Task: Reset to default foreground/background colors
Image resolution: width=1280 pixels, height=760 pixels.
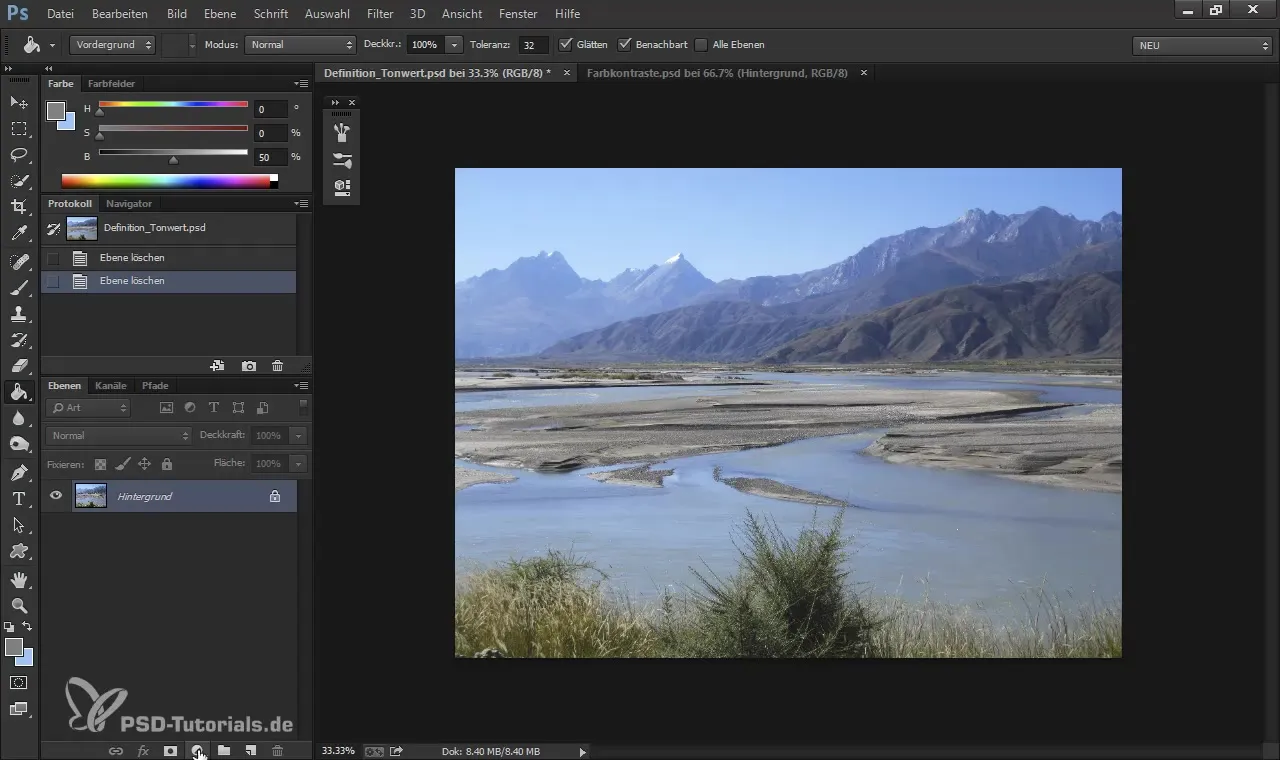Action: (9, 626)
